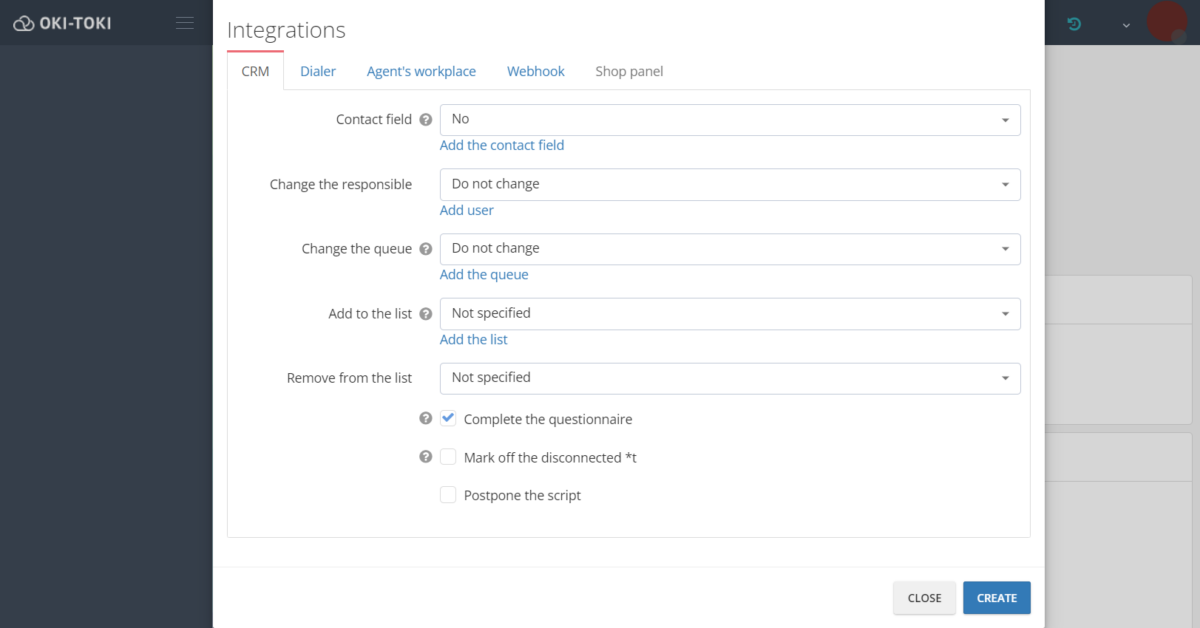
Task: Switch to the Dialer tab
Action: [317, 71]
